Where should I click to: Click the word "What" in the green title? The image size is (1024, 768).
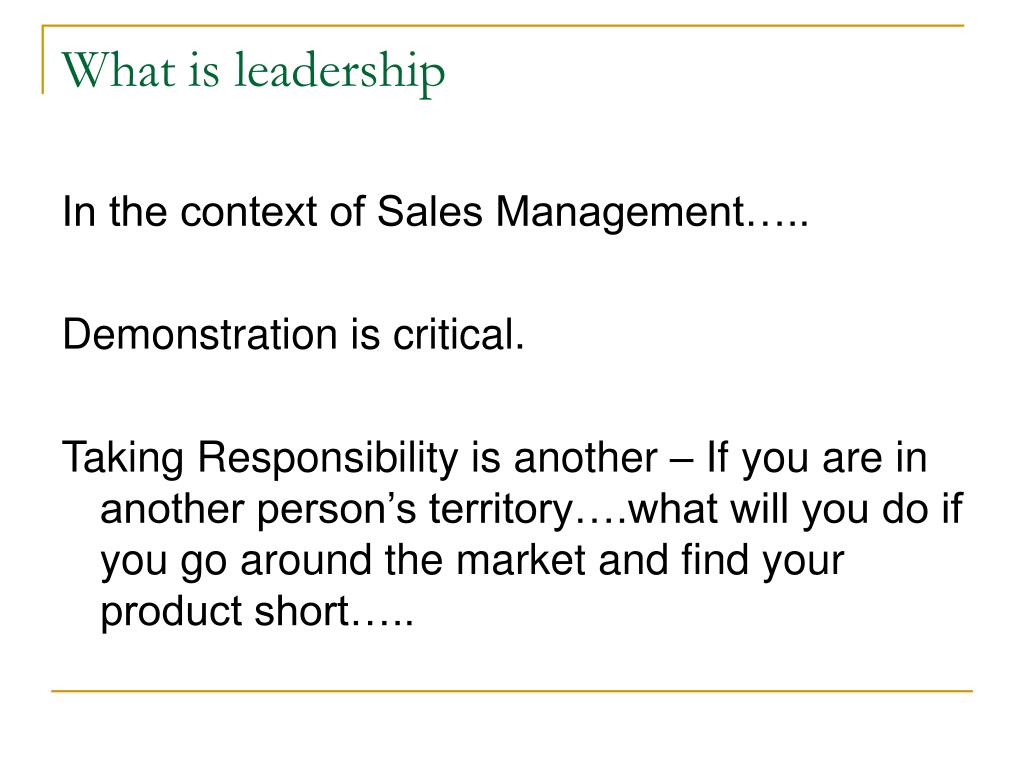point(118,70)
